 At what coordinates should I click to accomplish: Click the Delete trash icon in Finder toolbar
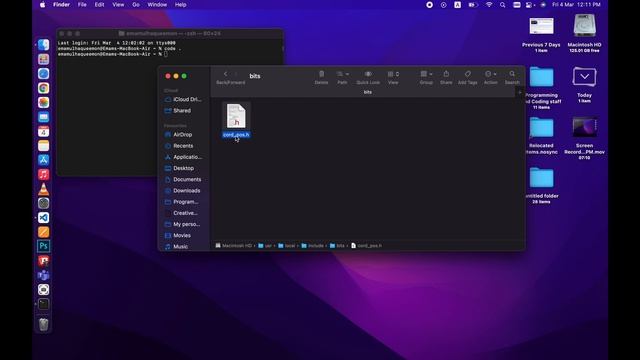[321, 74]
